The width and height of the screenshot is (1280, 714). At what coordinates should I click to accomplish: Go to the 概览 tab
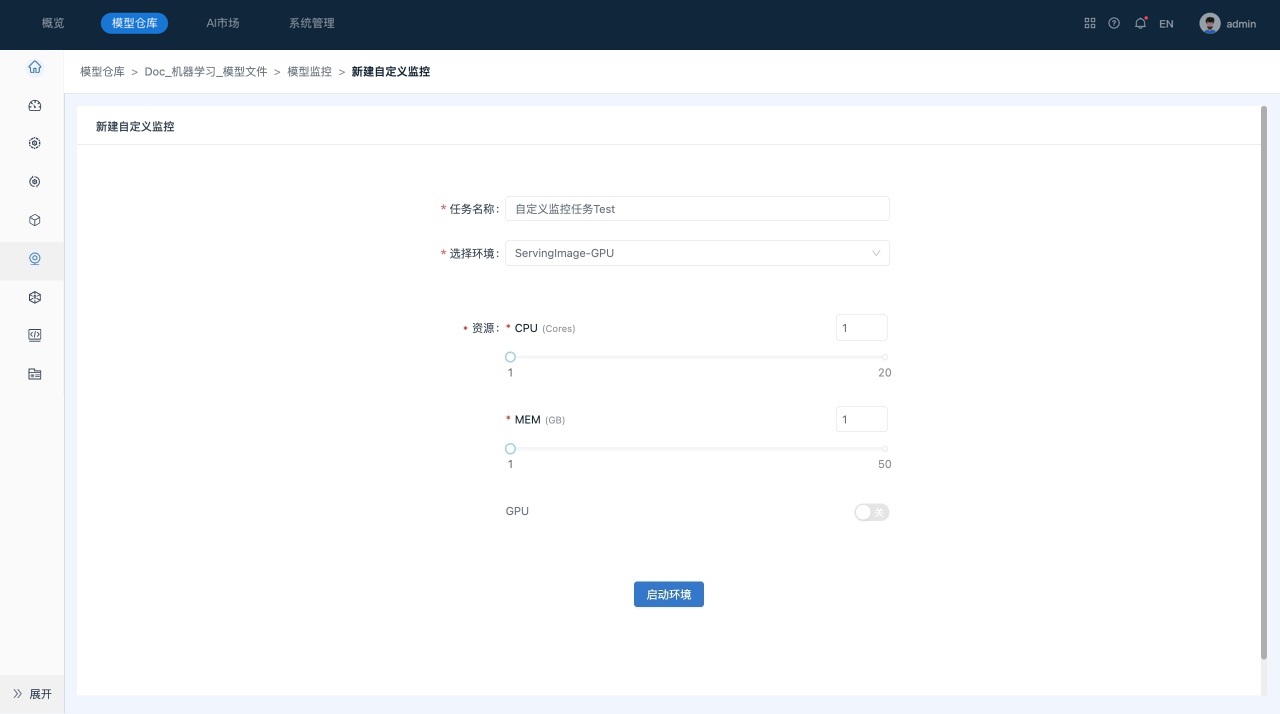[x=53, y=23]
